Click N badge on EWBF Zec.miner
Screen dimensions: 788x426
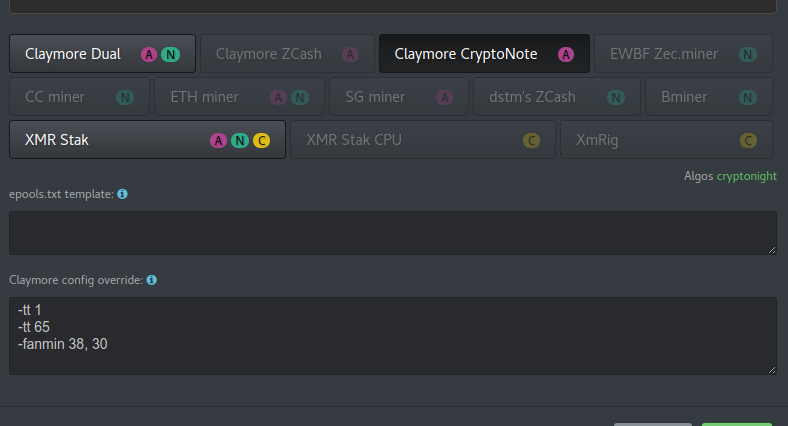(748, 54)
